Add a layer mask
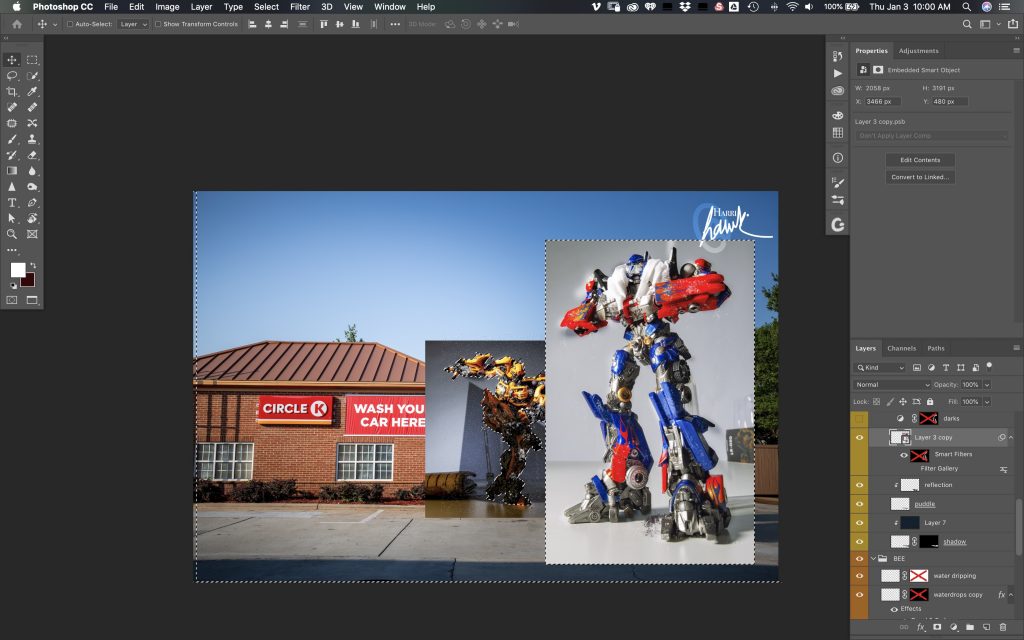This screenshot has width=1024, height=640. click(x=937, y=628)
